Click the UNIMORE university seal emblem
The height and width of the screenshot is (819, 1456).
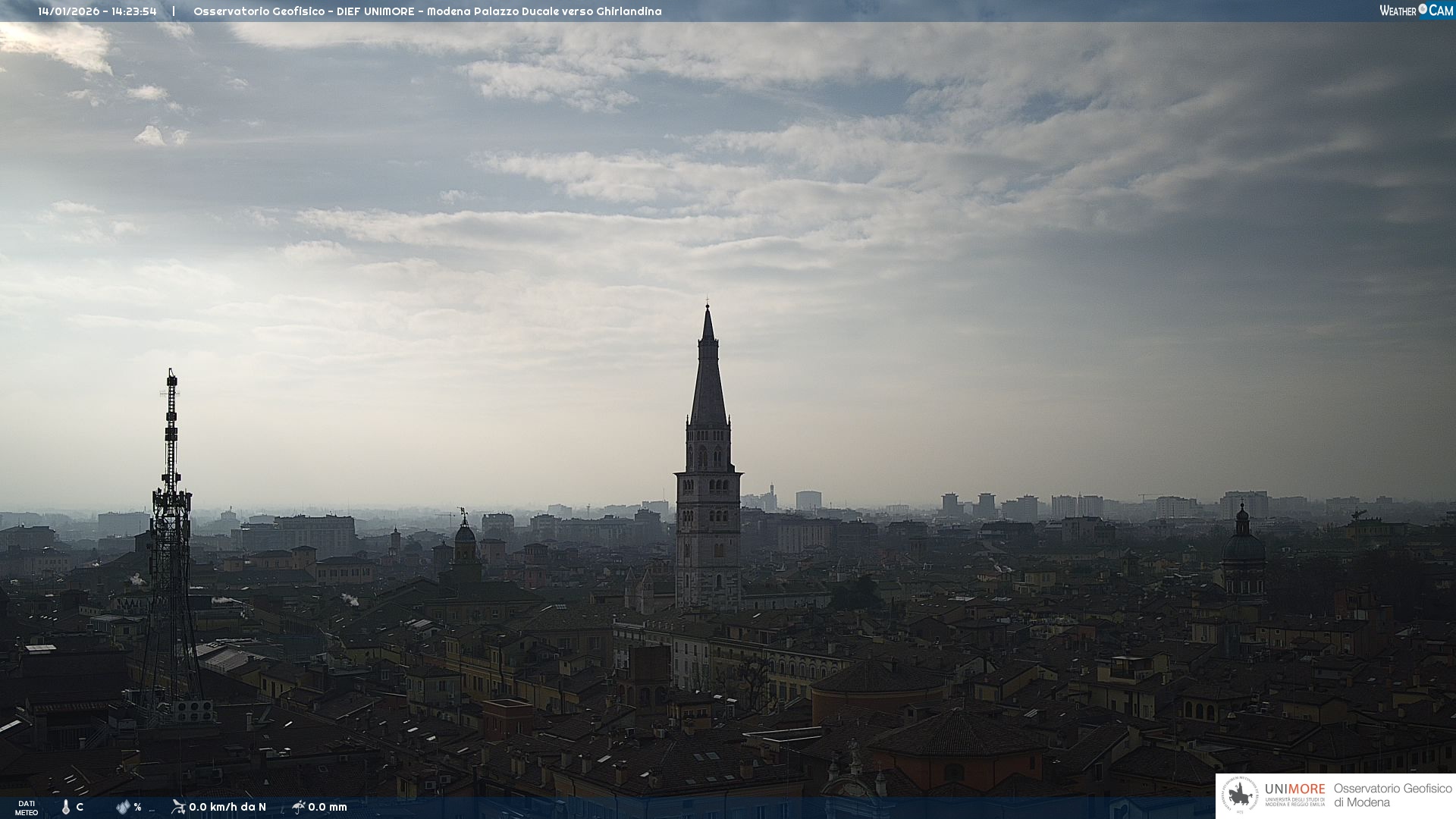1241,795
